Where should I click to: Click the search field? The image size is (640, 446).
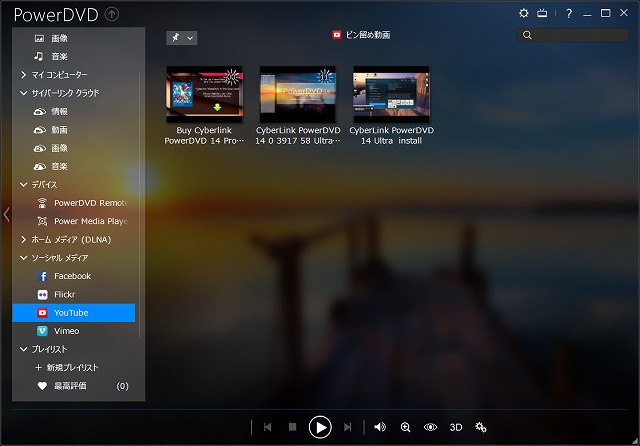[573, 35]
